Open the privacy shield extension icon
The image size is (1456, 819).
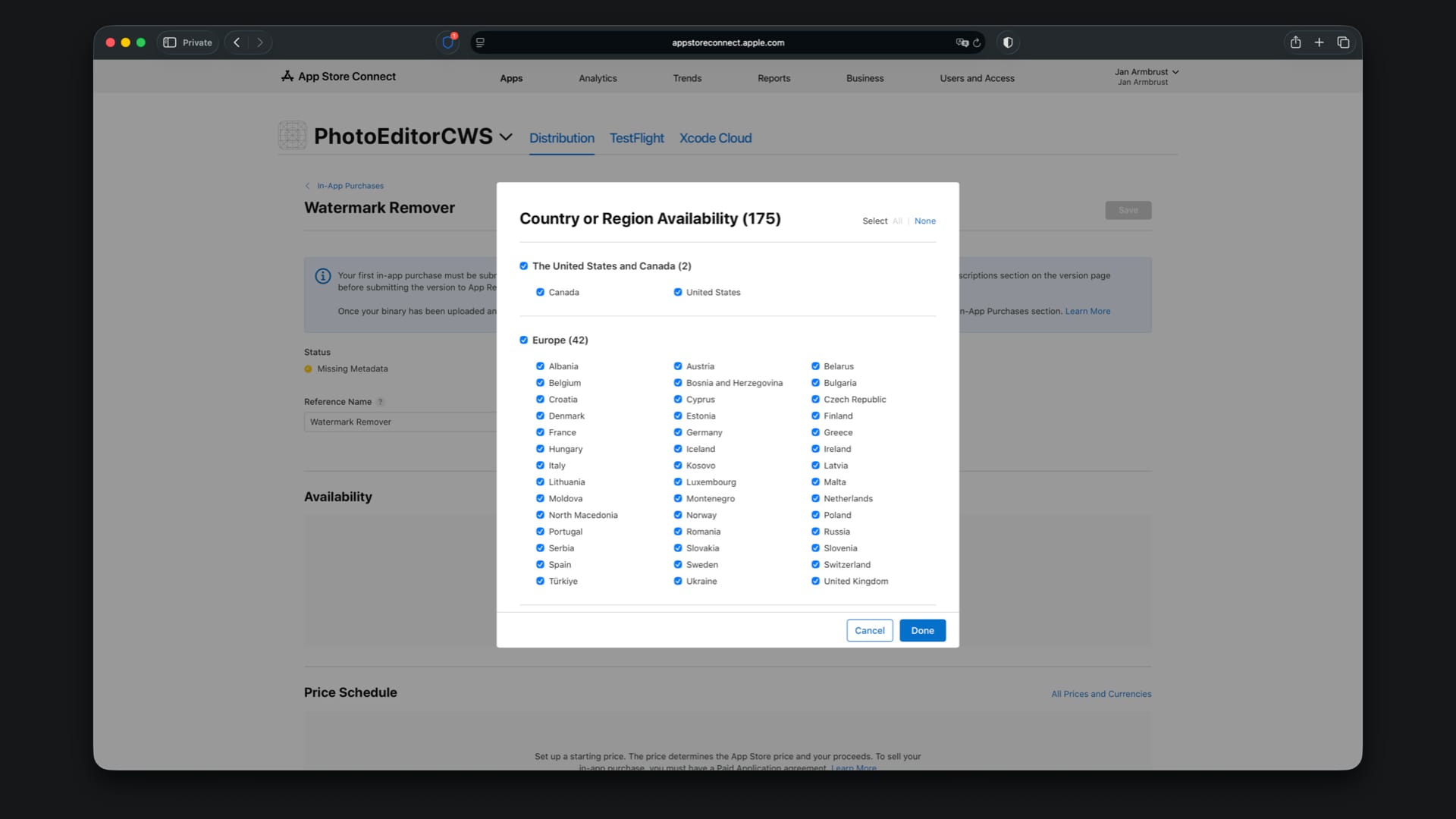click(448, 42)
